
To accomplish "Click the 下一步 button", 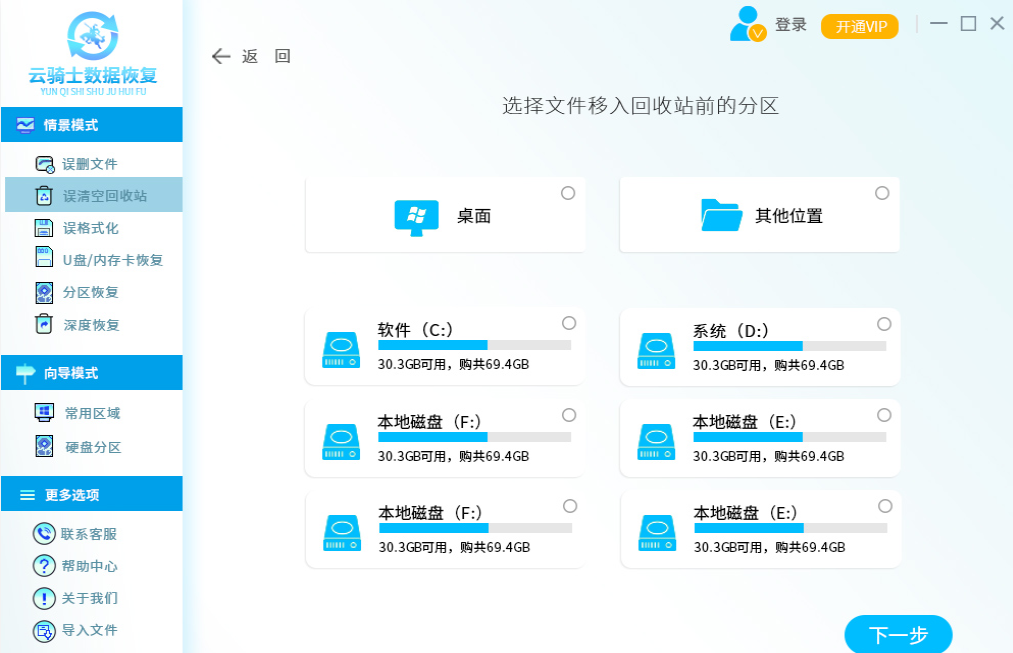I will click(x=898, y=634).
